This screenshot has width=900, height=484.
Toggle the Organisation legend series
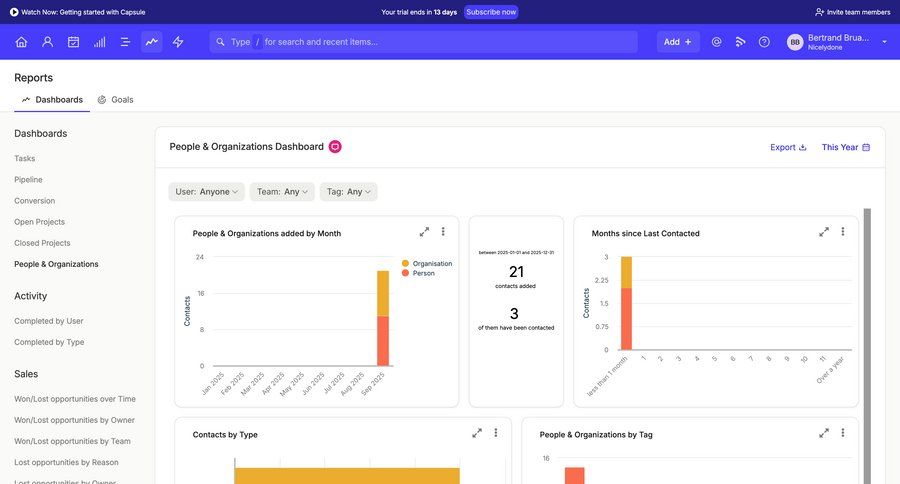pyautogui.click(x=426, y=263)
